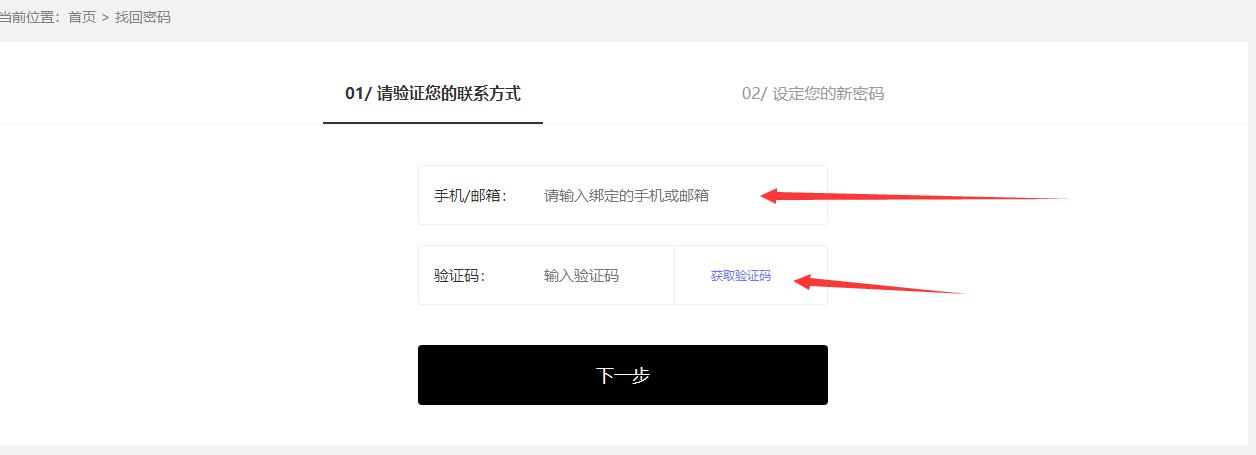Click the 当前位置 breadcrumb label
The height and width of the screenshot is (455, 1256).
(26, 18)
